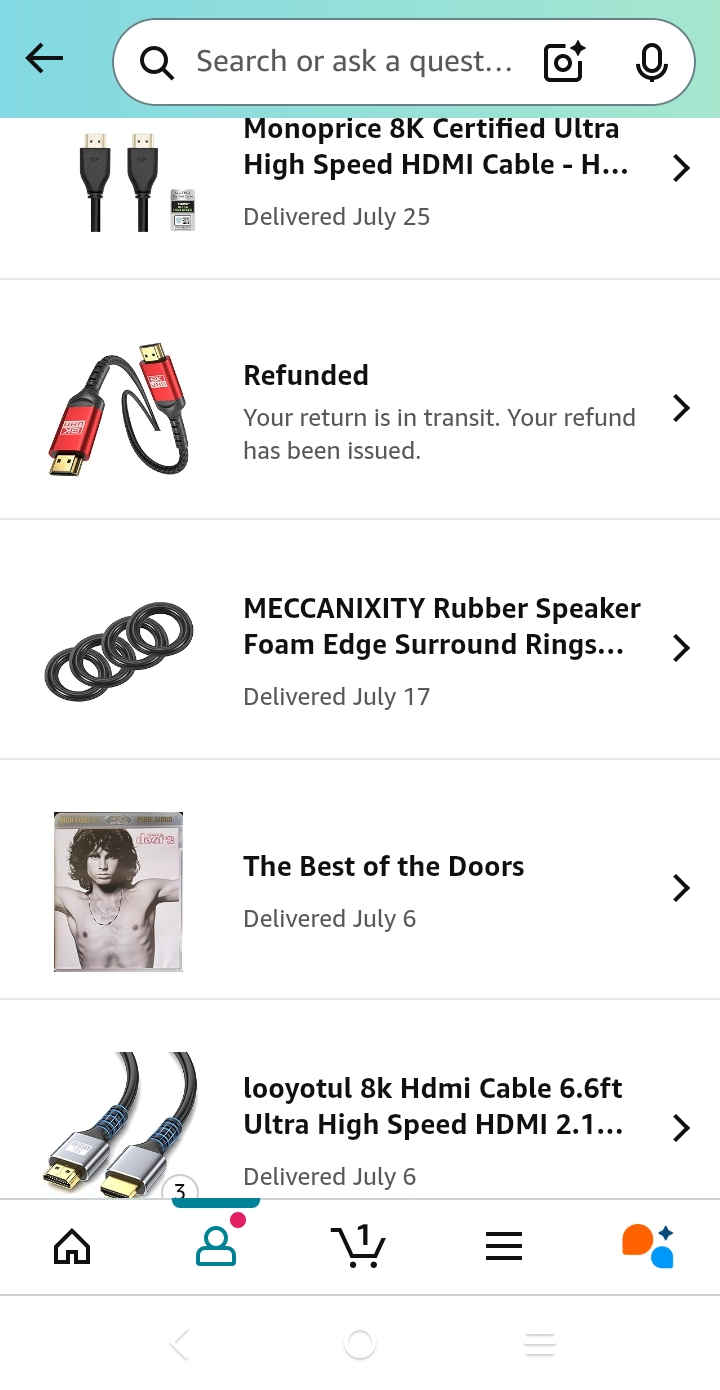Screen dimensions: 720x1390
Task: Expand Refunded order details chevron
Action: pyautogui.click(x=681, y=408)
